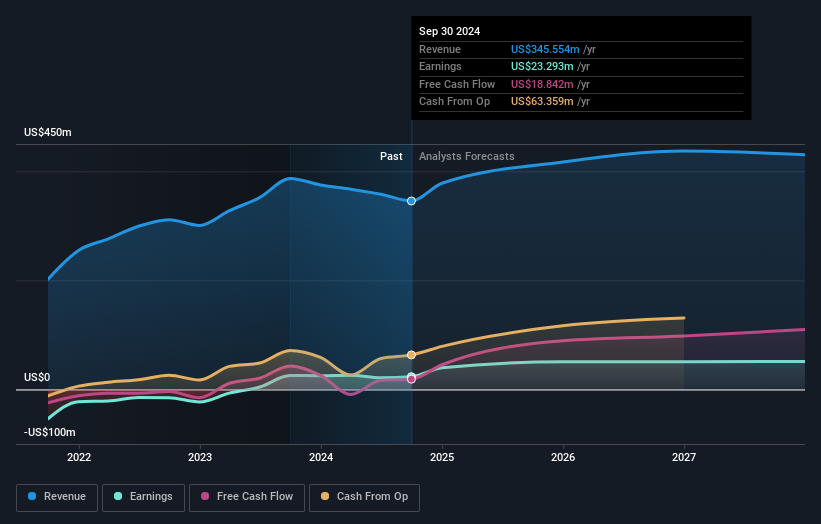
Task: Toggle the Cash From Op legend button
Action: 364,497
